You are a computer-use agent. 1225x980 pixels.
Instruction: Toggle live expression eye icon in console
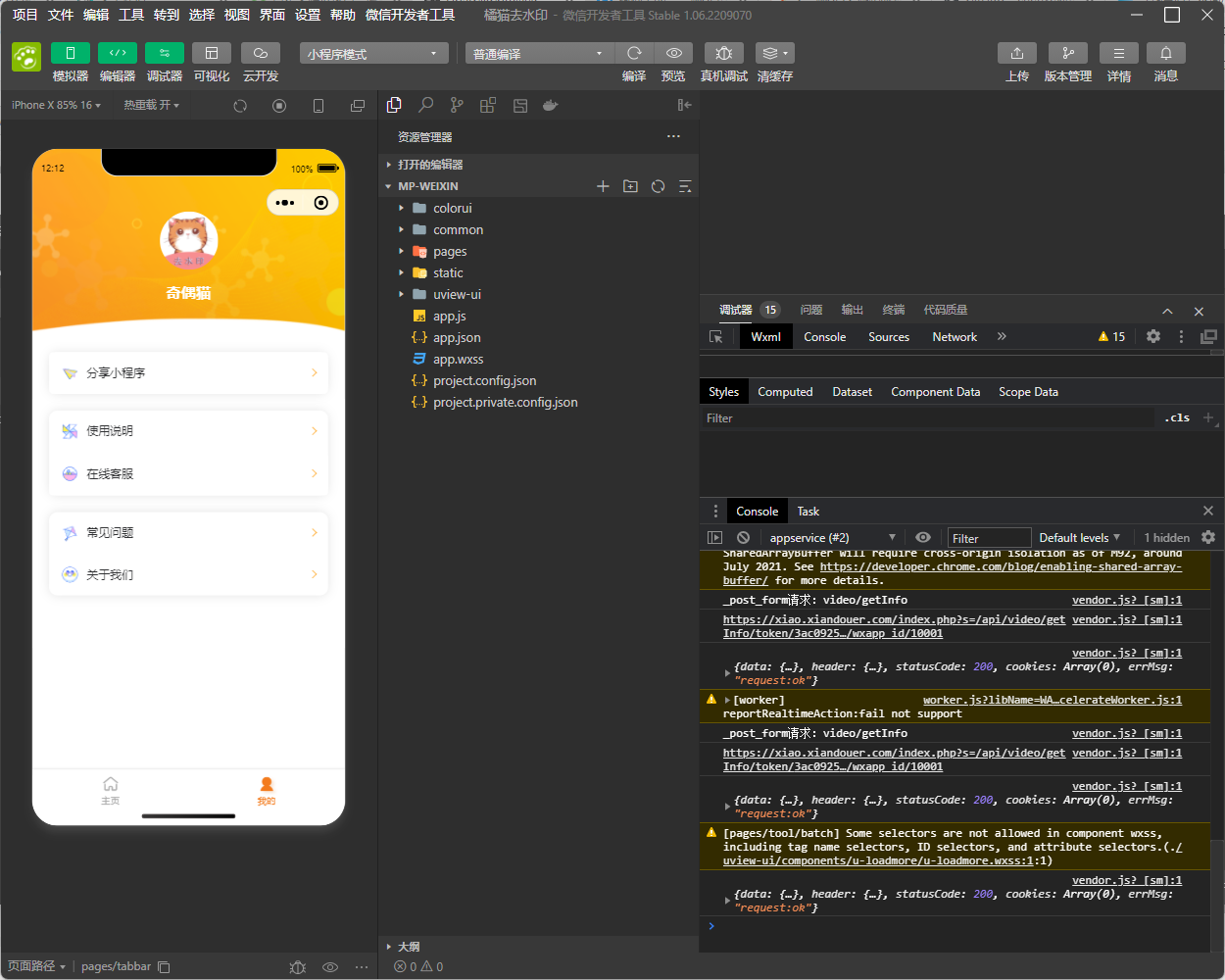click(923, 537)
